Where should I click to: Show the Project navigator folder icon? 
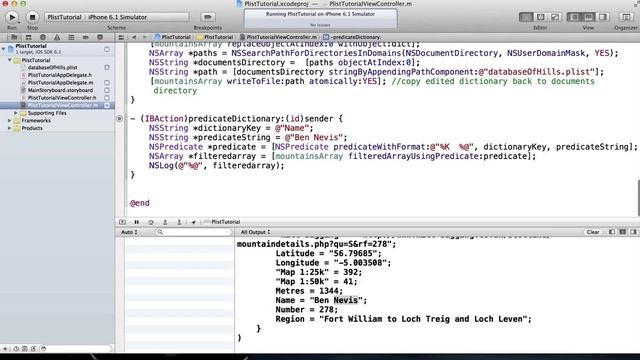point(14,37)
